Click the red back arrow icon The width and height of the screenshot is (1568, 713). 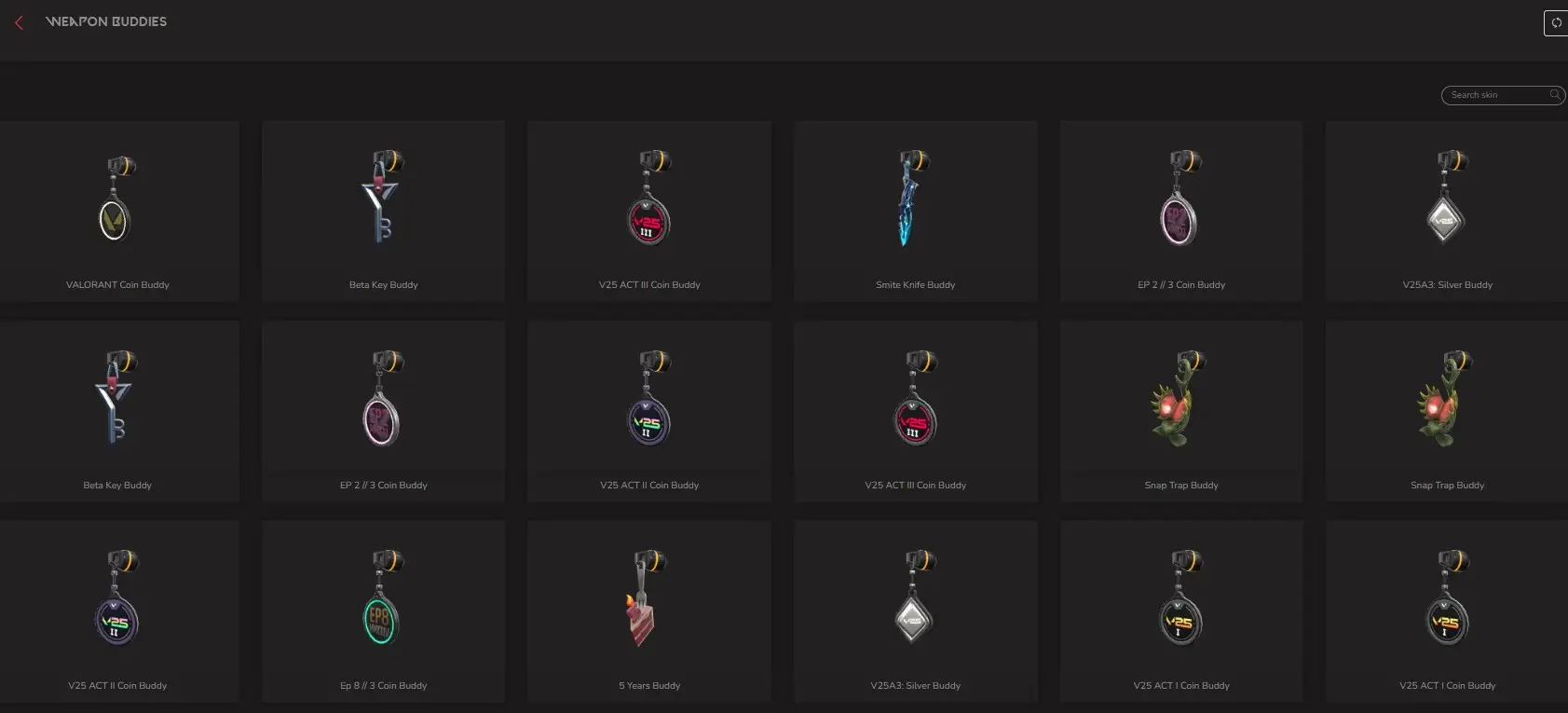[x=19, y=22]
